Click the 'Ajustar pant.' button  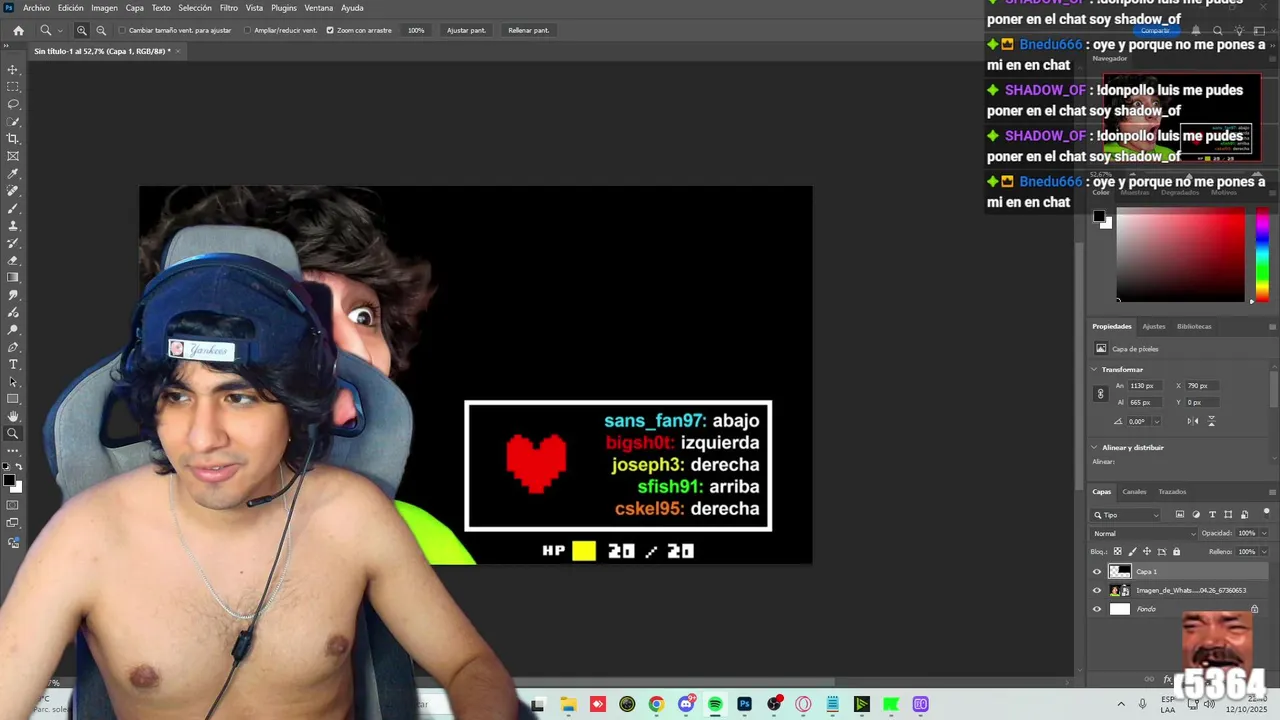tap(466, 31)
